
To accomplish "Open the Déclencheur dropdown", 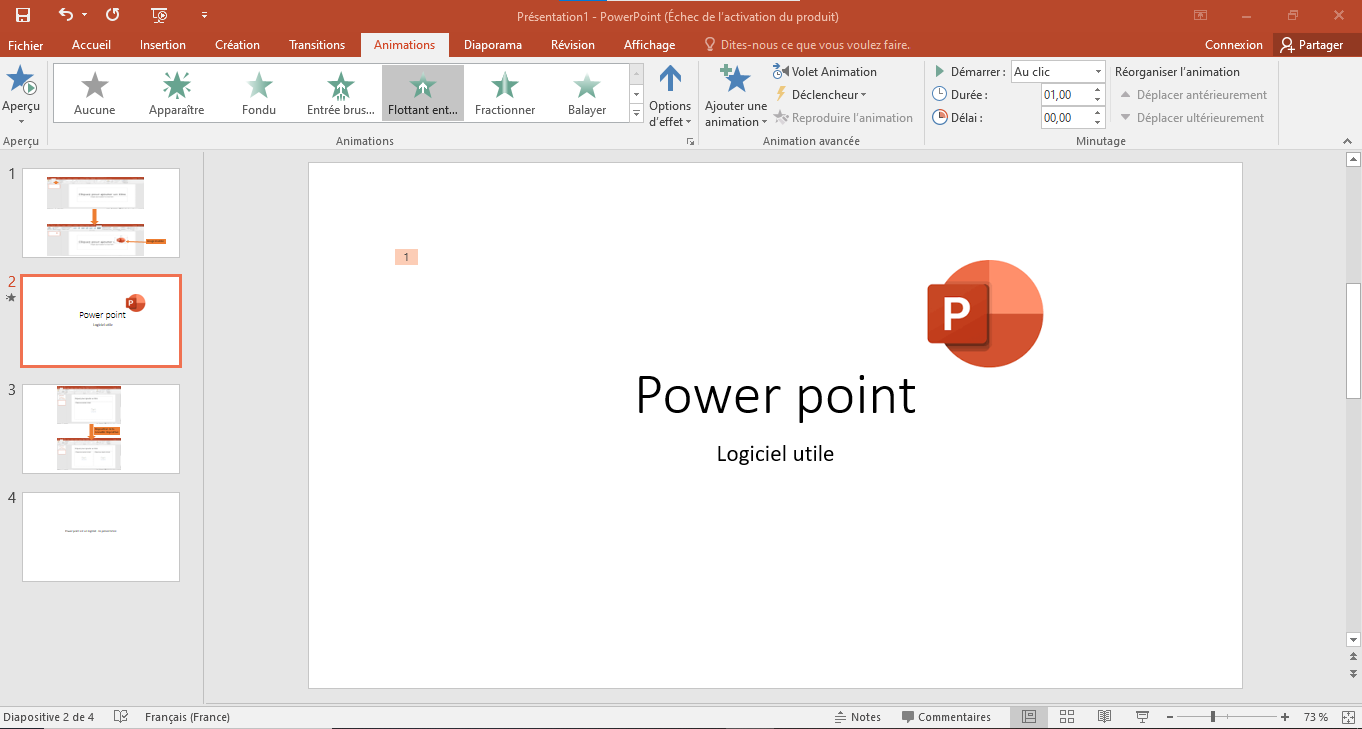I will [820, 95].
